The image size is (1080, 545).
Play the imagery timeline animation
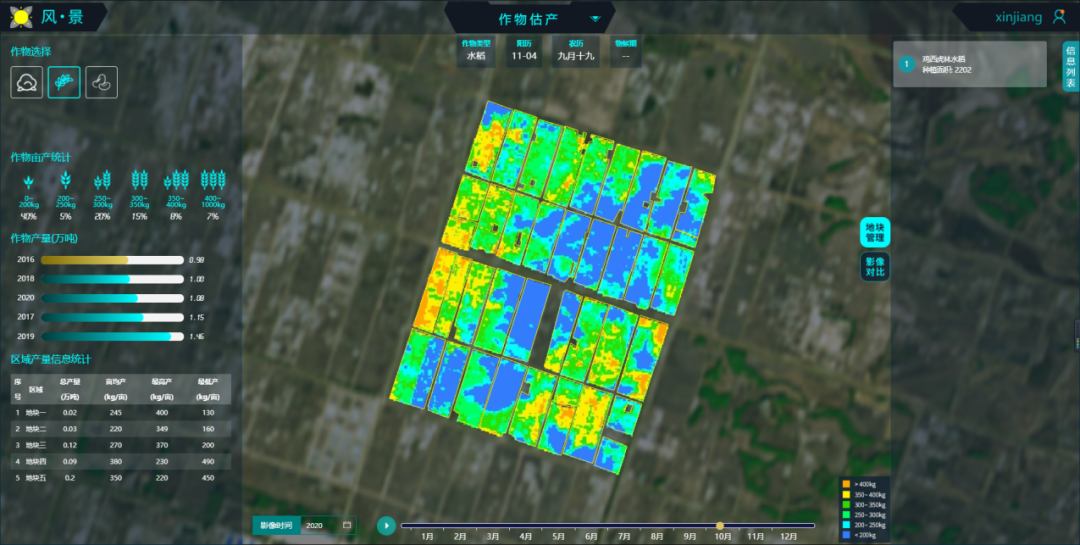point(385,525)
